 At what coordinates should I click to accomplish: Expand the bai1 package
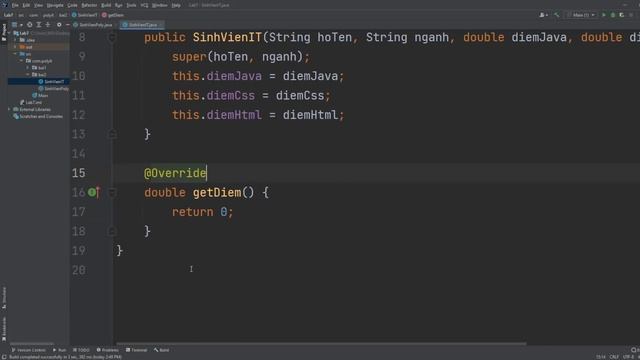tap(28, 68)
